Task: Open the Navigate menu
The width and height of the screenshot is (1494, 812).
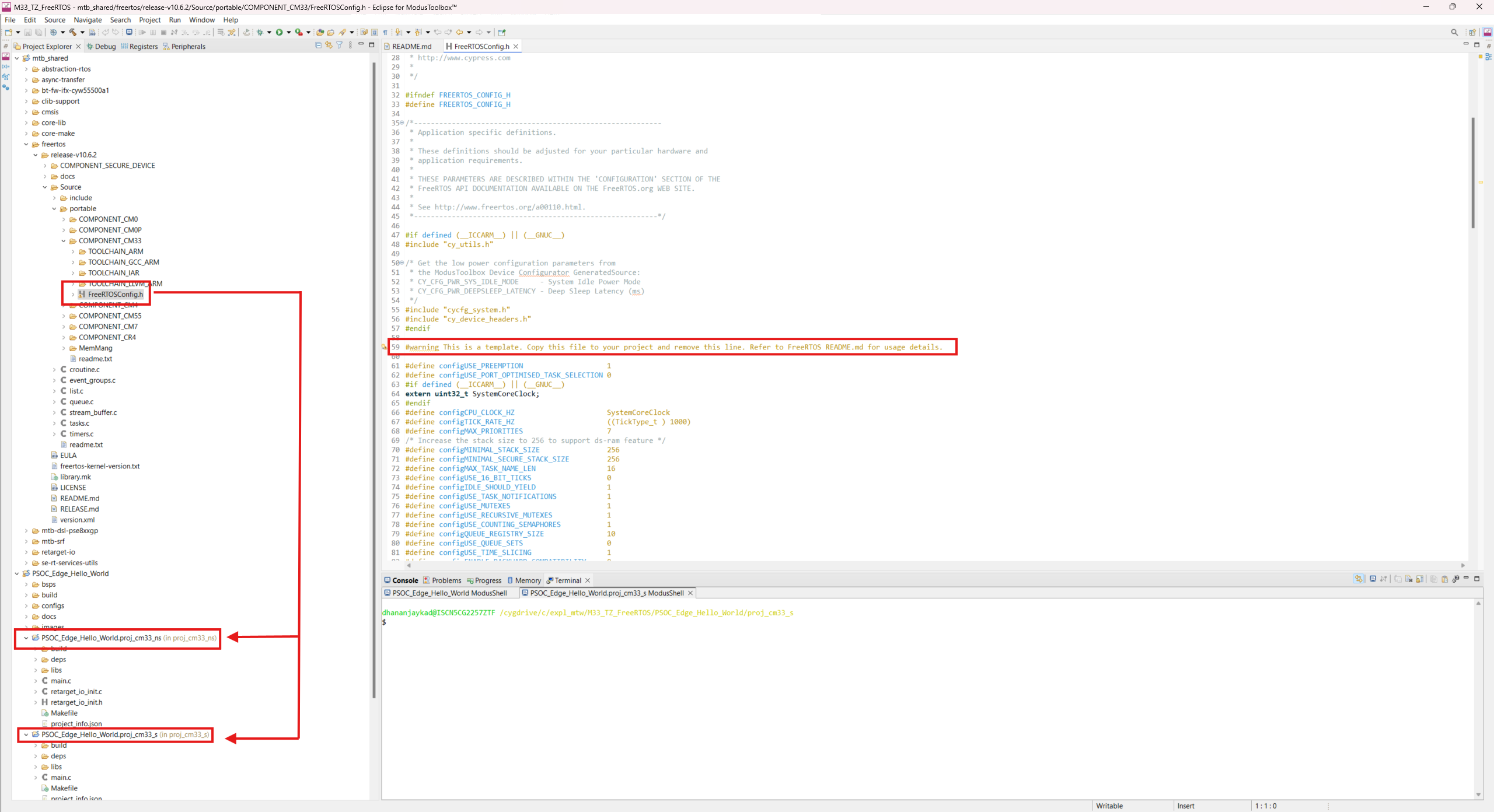Action: click(88, 20)
